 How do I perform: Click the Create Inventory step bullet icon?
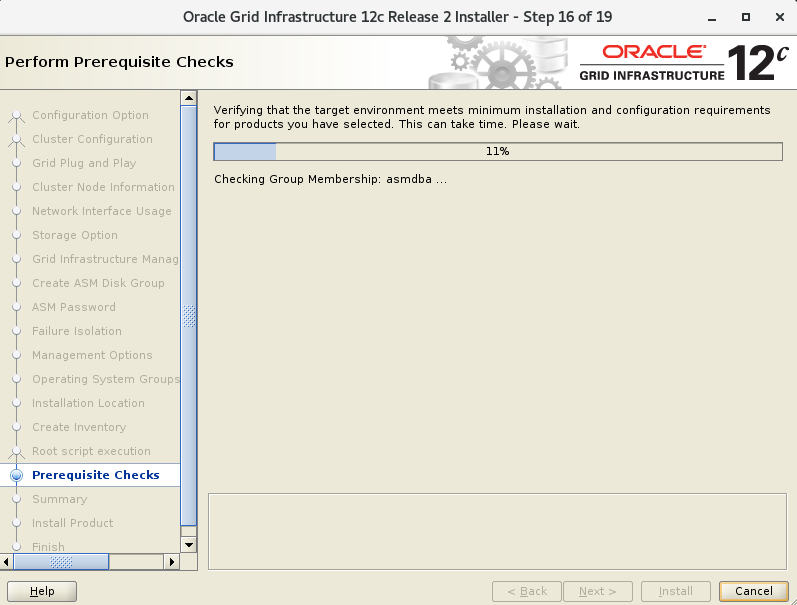pos(16,427)
